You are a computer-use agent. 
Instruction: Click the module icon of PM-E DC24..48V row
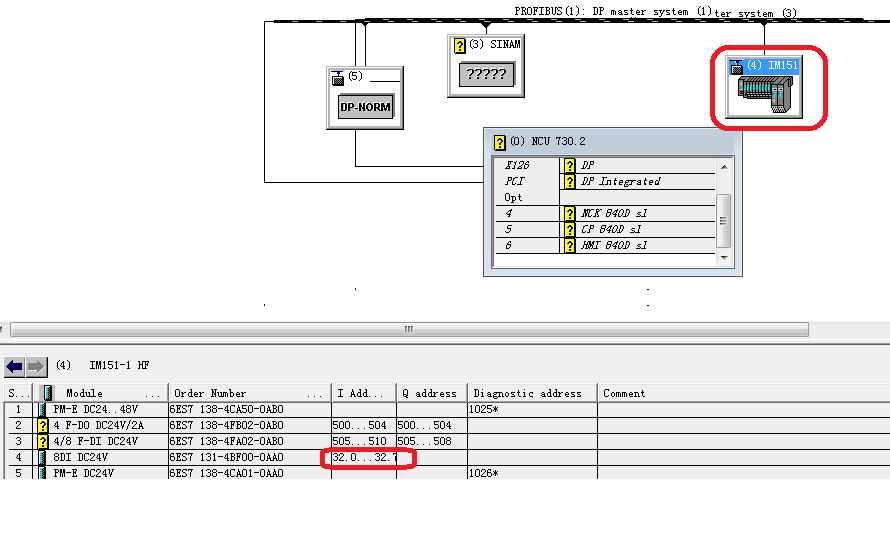tap(42, 409)
